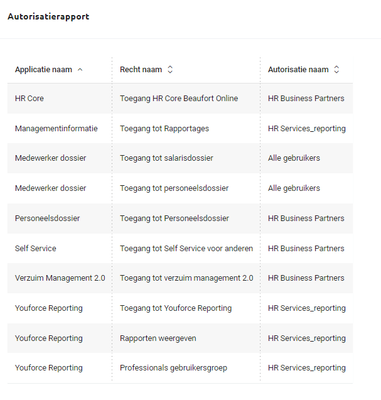Click the sort icon next to Autorisatie naam
This screenshot has height=400, width=381.
[x=336, y=69]
